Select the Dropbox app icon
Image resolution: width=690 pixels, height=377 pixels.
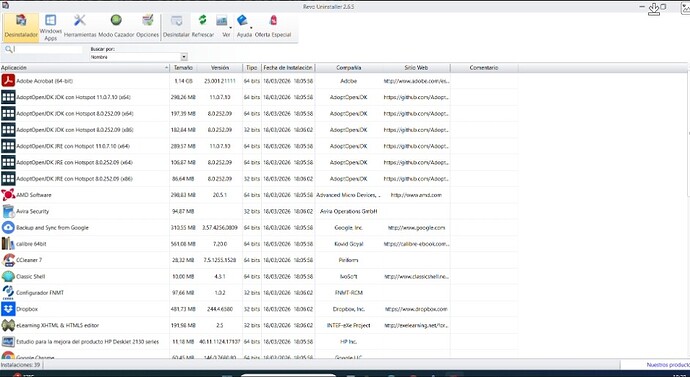pyautogui.click(x=8, y=309)
